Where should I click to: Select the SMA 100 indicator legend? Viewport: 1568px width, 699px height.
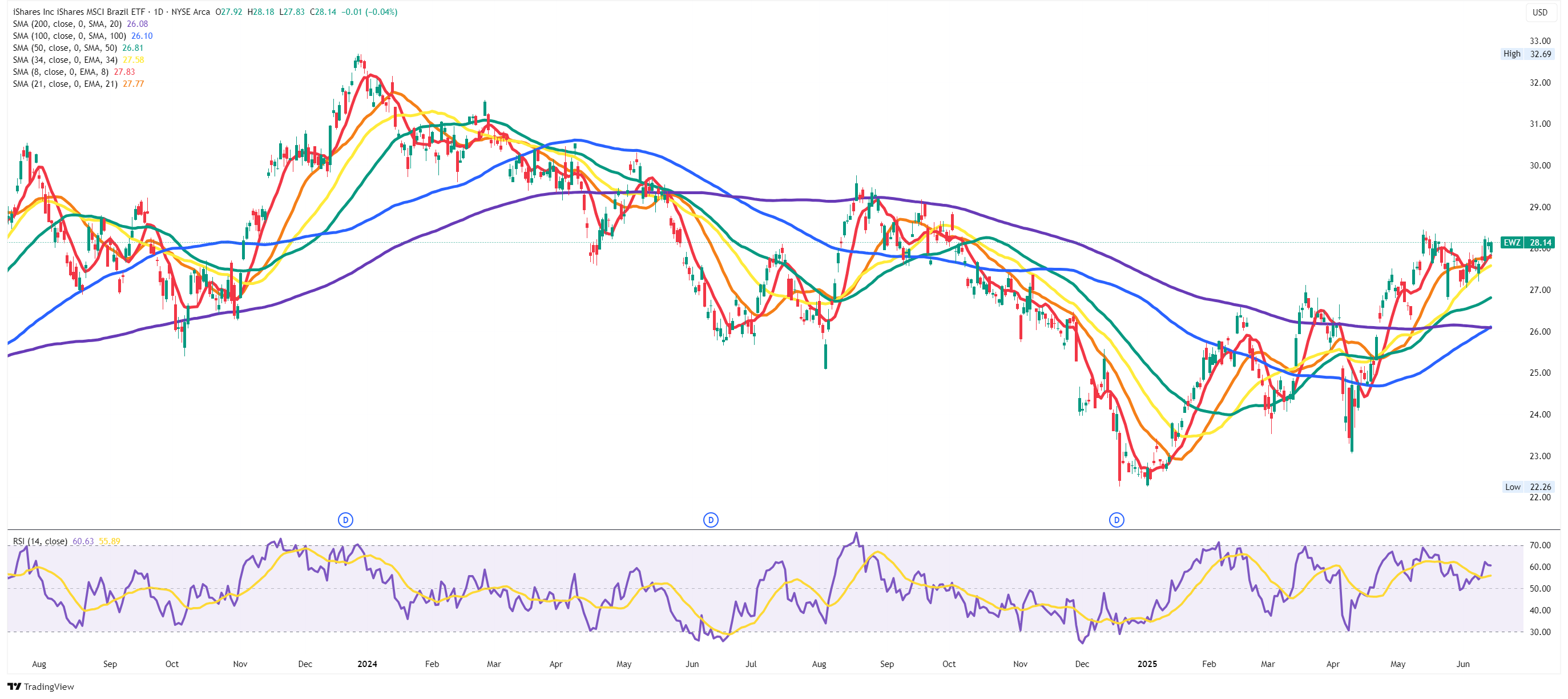coord(70,36)
